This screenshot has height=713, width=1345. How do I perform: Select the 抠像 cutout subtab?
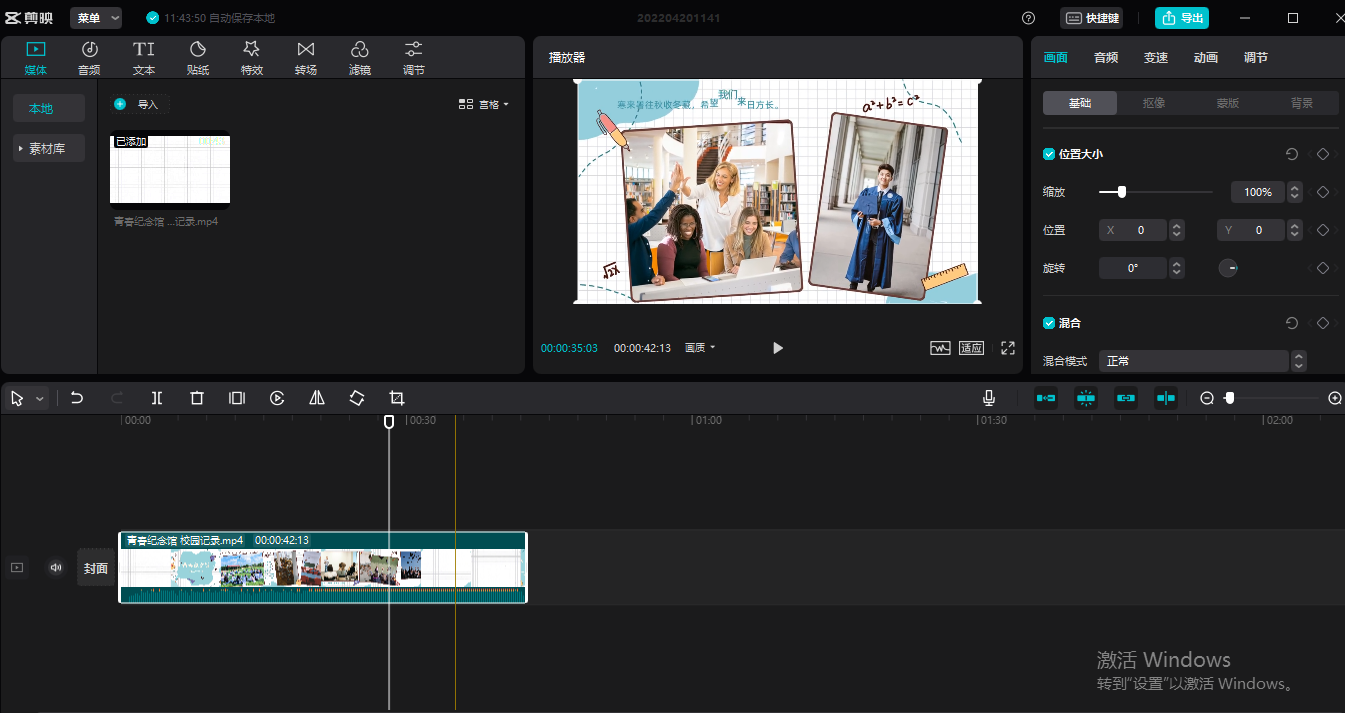pyautogui.click(x=1153, y=103)
